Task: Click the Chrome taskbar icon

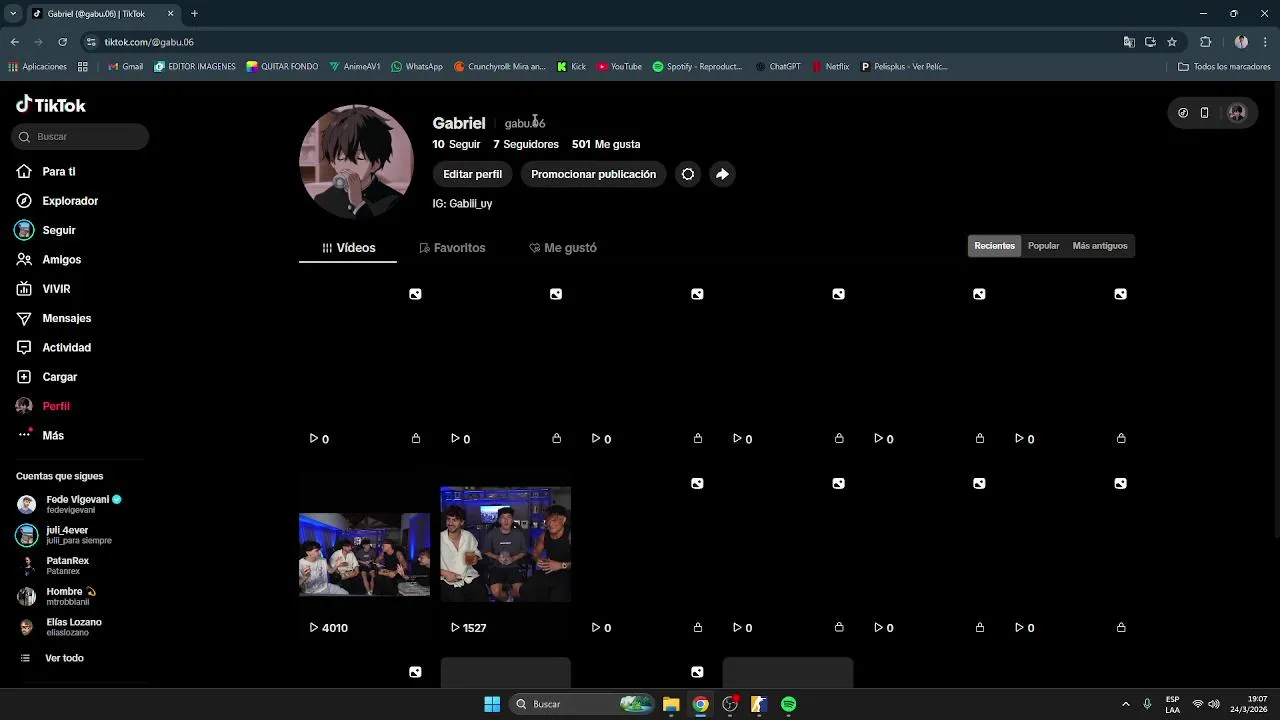Action: [701, 704]
